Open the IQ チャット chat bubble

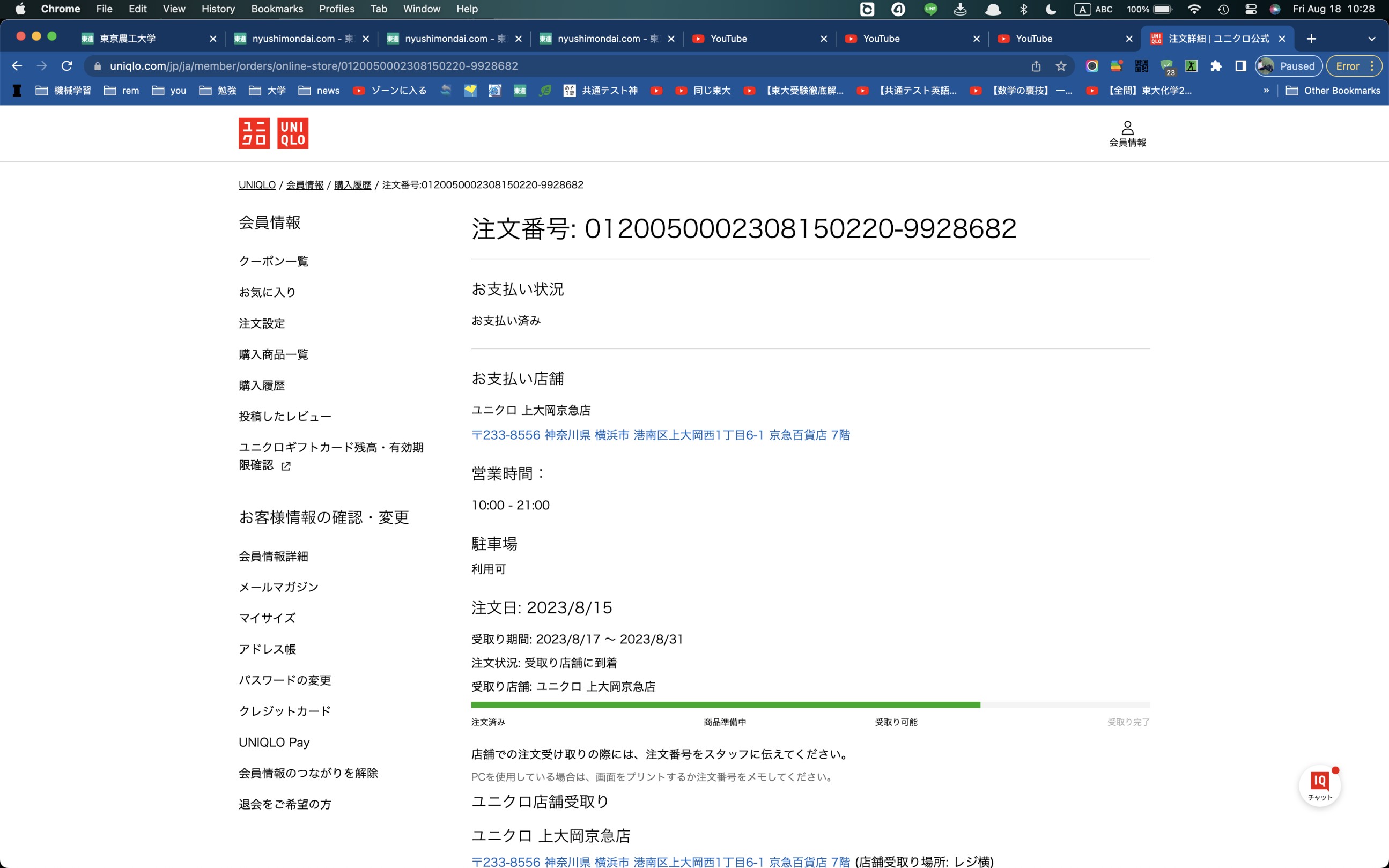(x=1319, y=785)
